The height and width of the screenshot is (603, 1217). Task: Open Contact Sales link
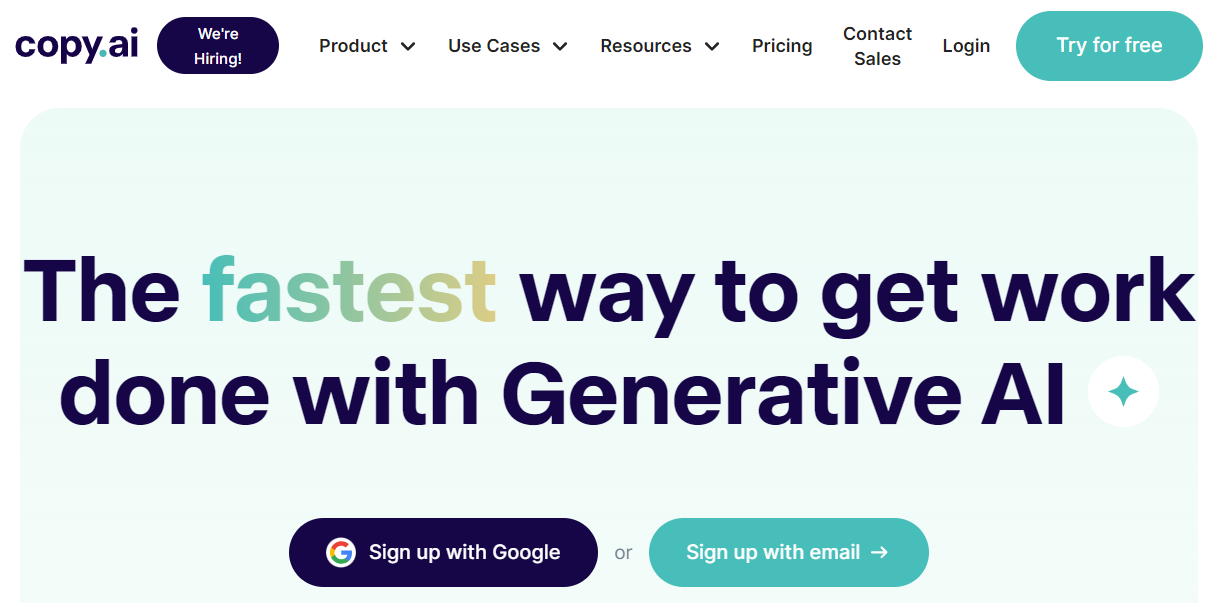877,46
